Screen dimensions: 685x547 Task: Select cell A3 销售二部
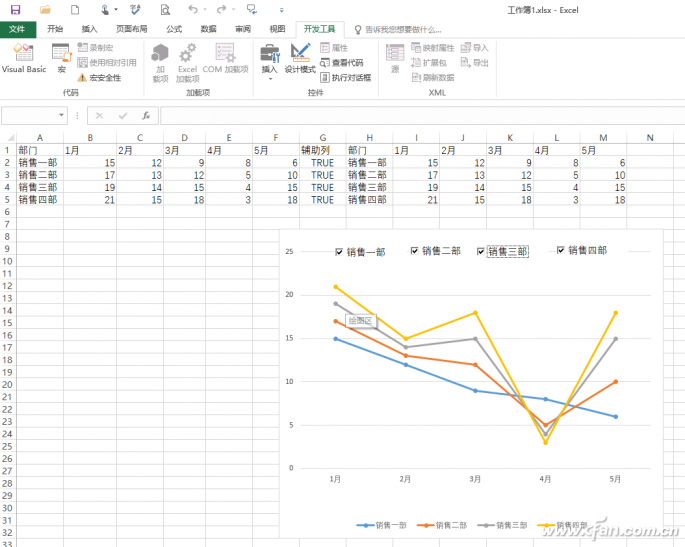pyautogui.click(x=40, y=175)
